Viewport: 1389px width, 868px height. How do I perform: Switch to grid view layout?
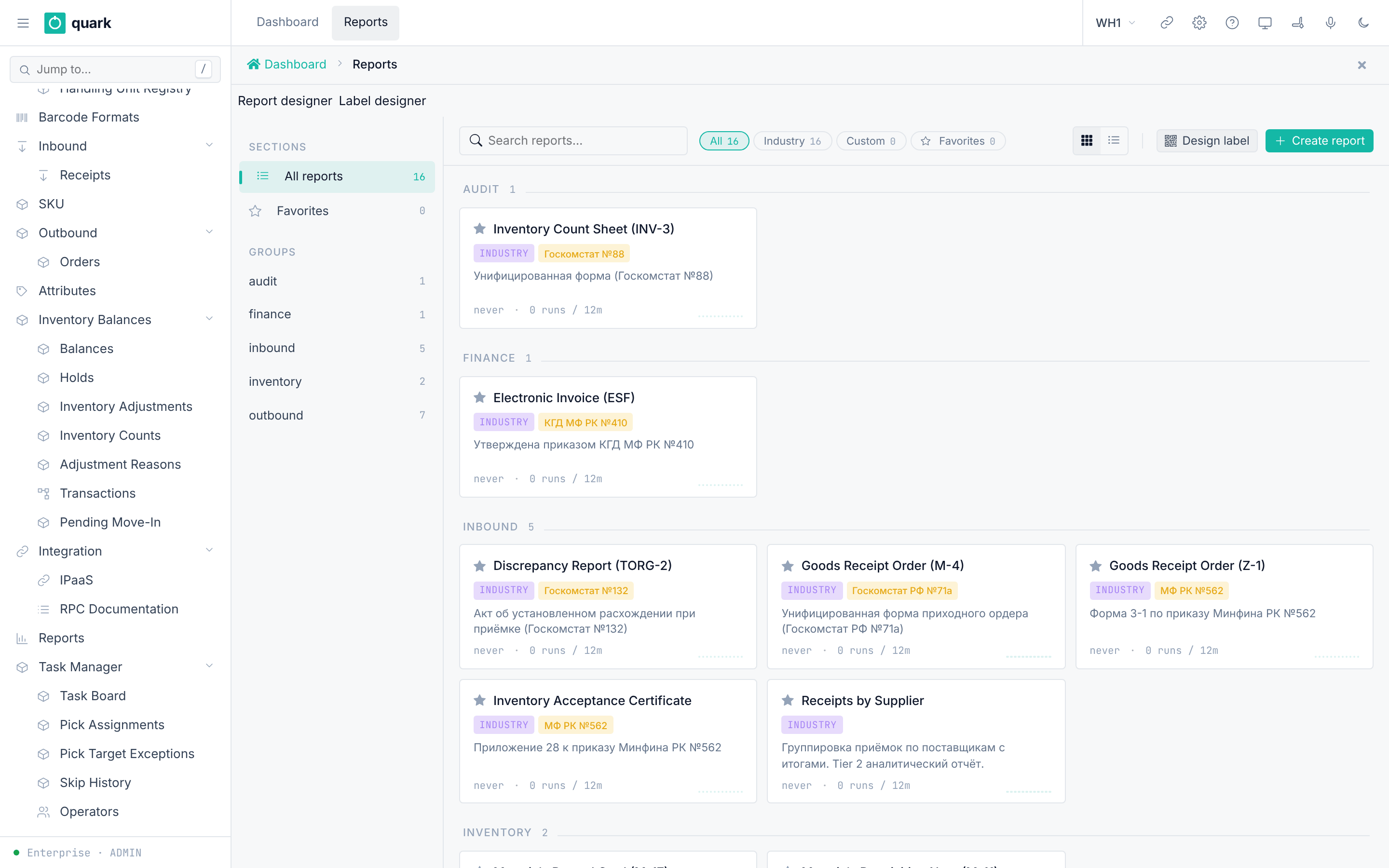pos(1087,141)
